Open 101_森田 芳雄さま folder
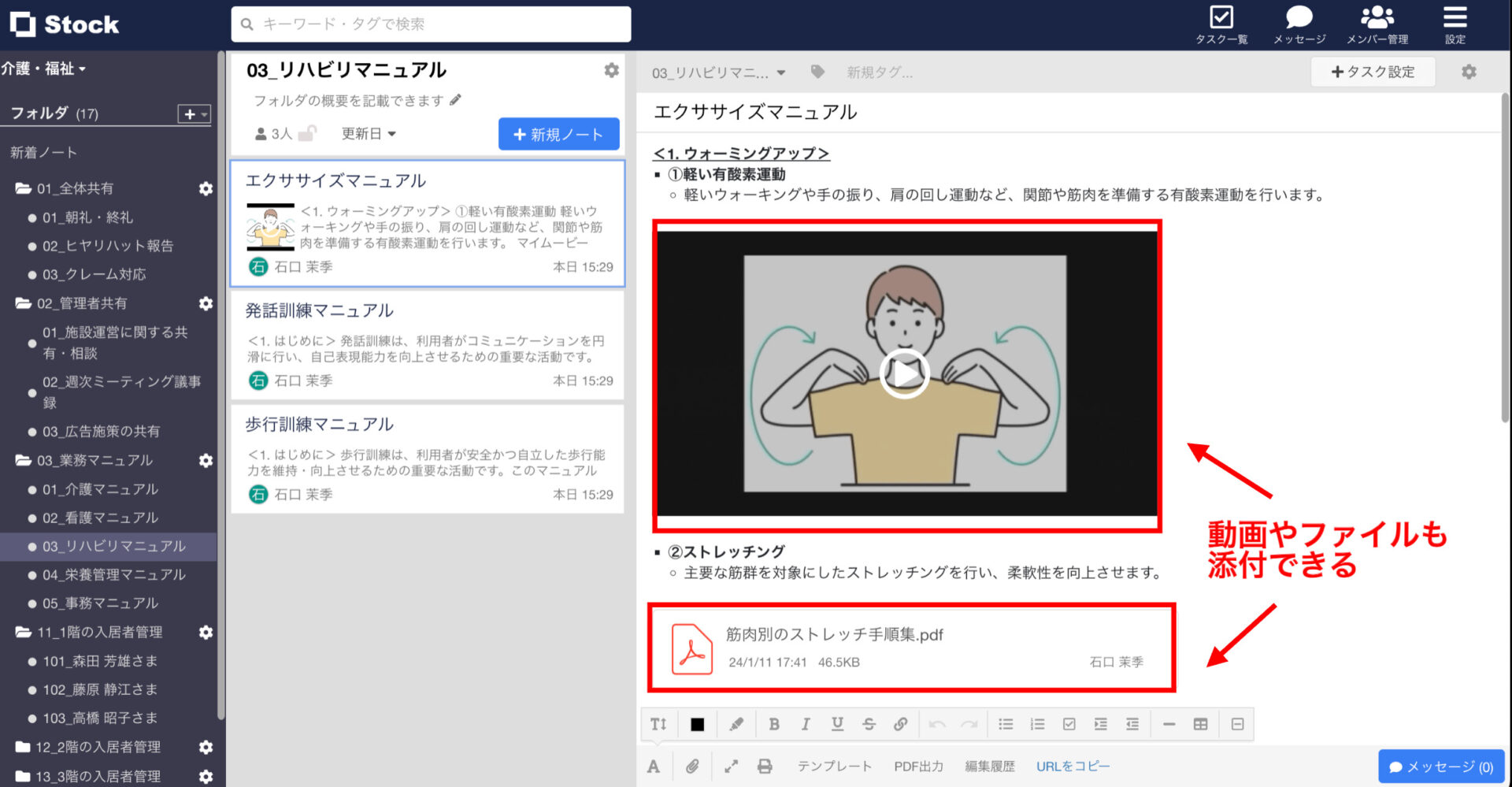The height and width of the screenshot is (787, 1512). pos(100,661)
